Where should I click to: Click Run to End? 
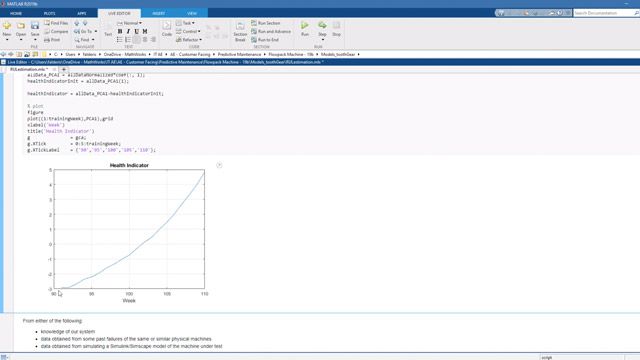coord(265,40)
